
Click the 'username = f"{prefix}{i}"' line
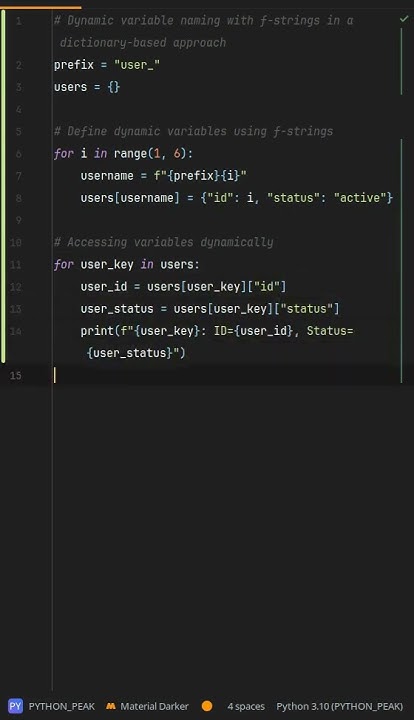click(163, 176)
